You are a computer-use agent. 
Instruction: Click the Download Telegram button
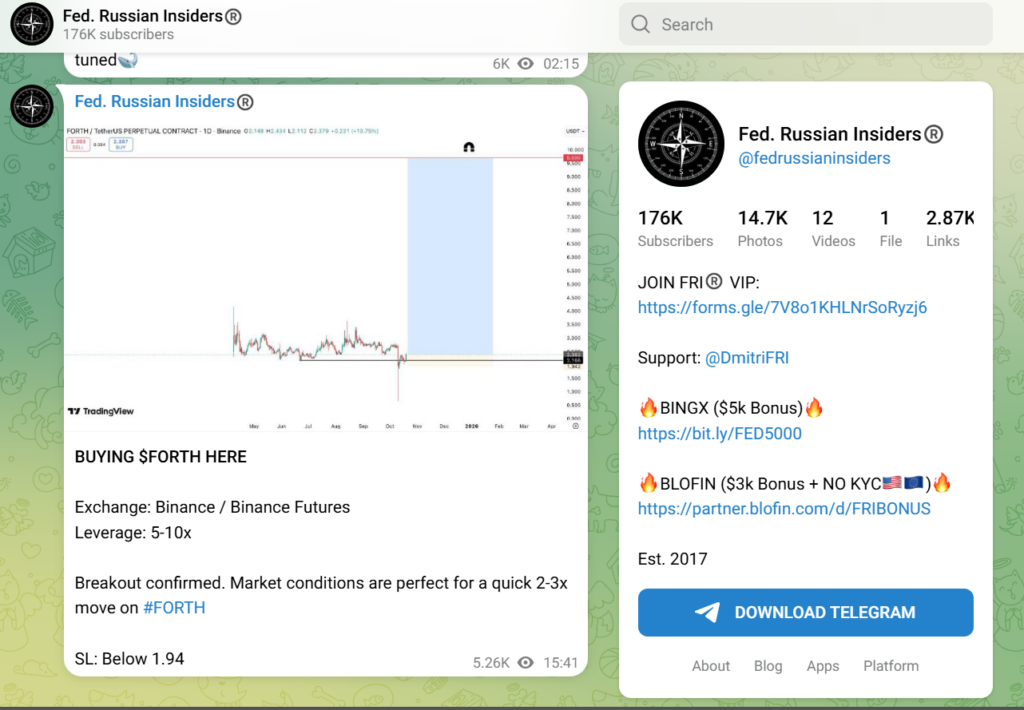(805, 613)
